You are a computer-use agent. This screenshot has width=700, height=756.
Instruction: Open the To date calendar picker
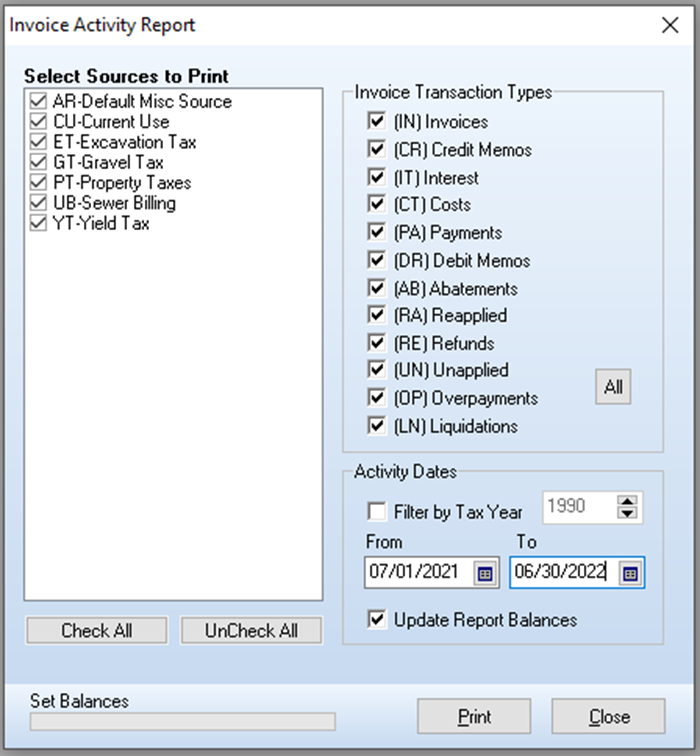click(x=630, y=573)
